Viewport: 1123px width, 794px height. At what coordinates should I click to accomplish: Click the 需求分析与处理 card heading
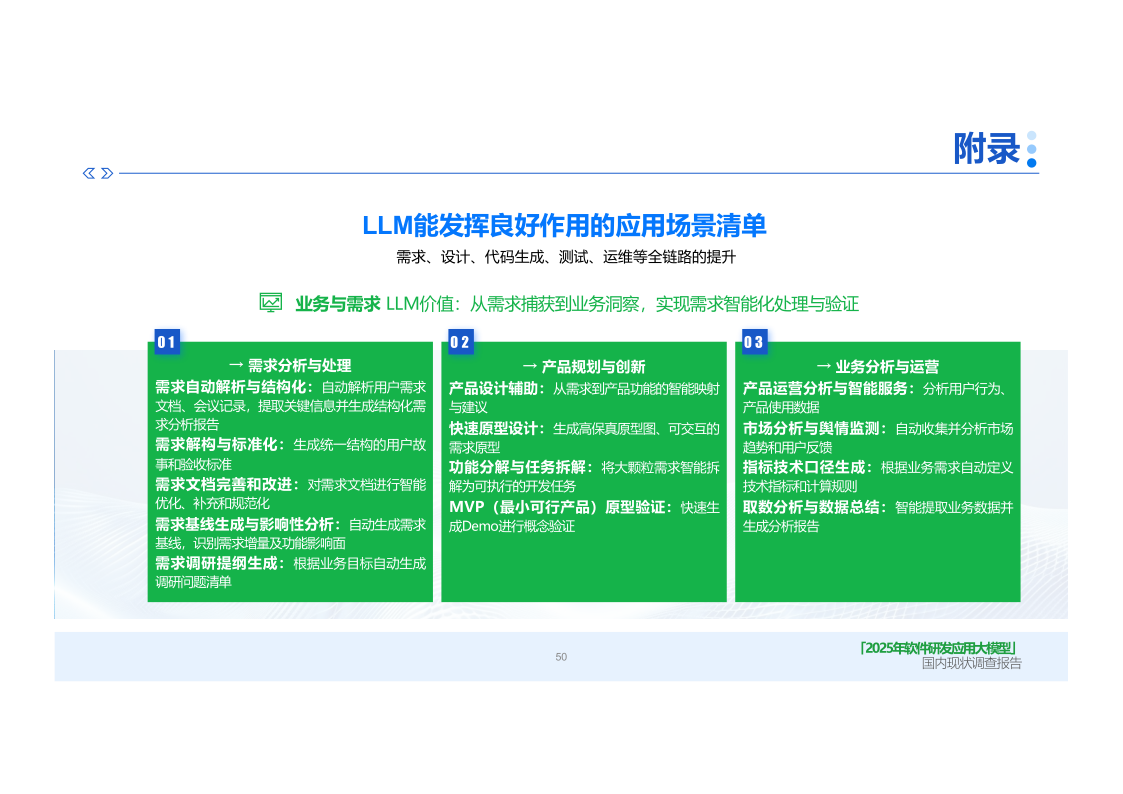click(x=299, y=366)
